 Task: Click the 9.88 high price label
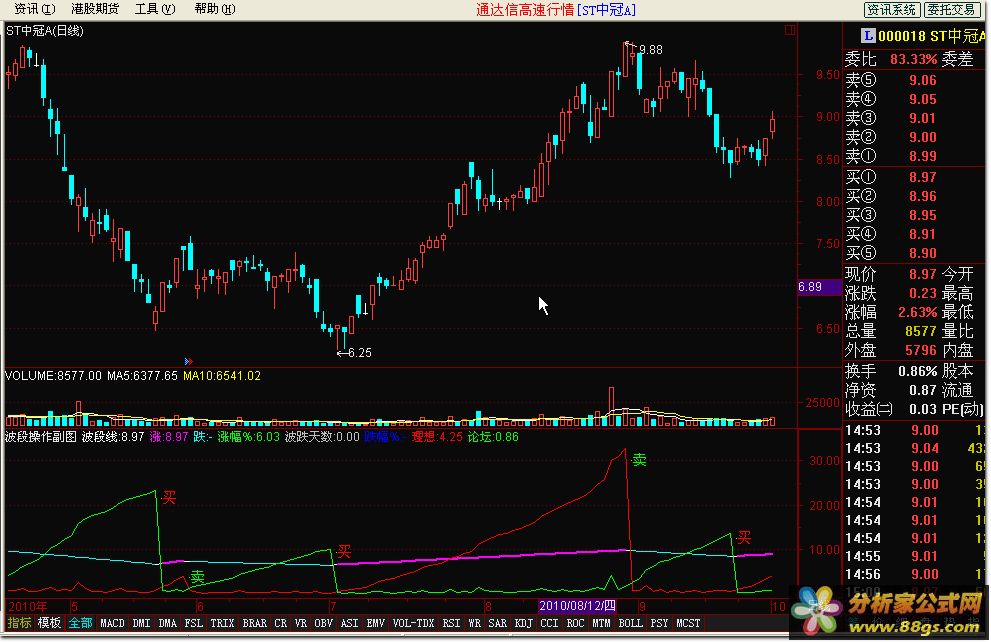(651, 50)
